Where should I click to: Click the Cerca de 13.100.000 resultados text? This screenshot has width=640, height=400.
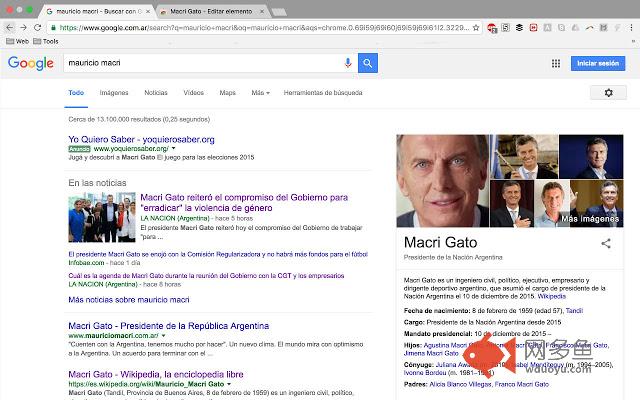[139, 119]
